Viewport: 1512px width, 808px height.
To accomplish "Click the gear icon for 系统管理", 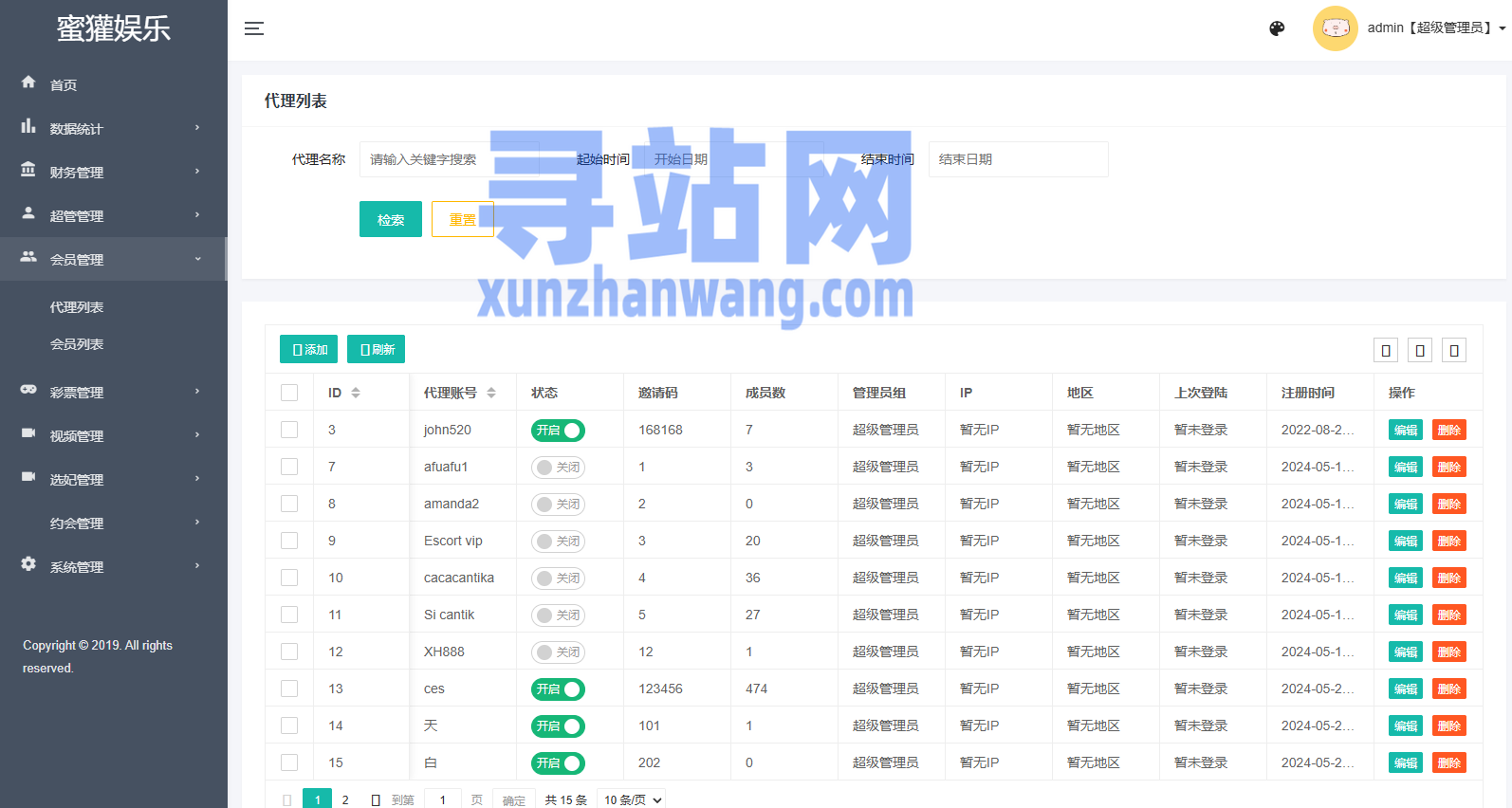I will pos(28,564).
